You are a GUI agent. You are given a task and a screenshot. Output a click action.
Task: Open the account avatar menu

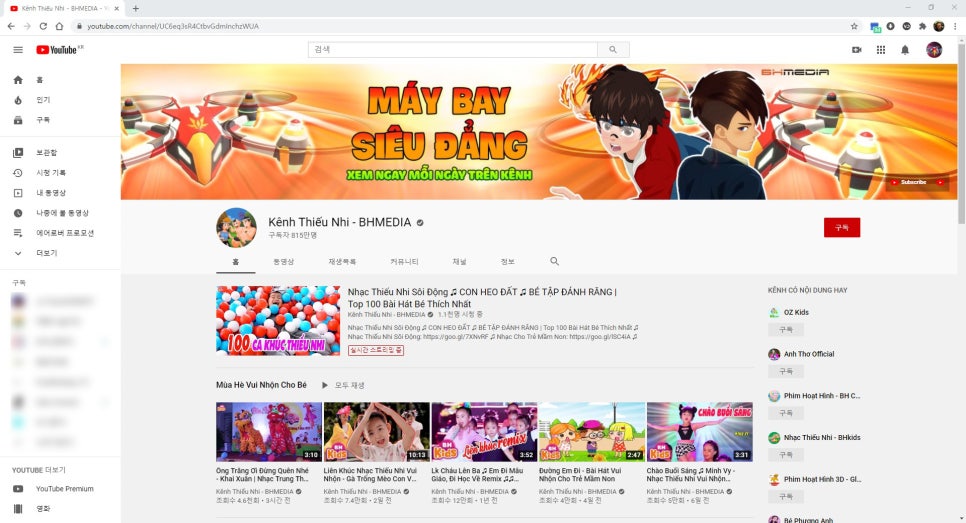click(934, 50)
